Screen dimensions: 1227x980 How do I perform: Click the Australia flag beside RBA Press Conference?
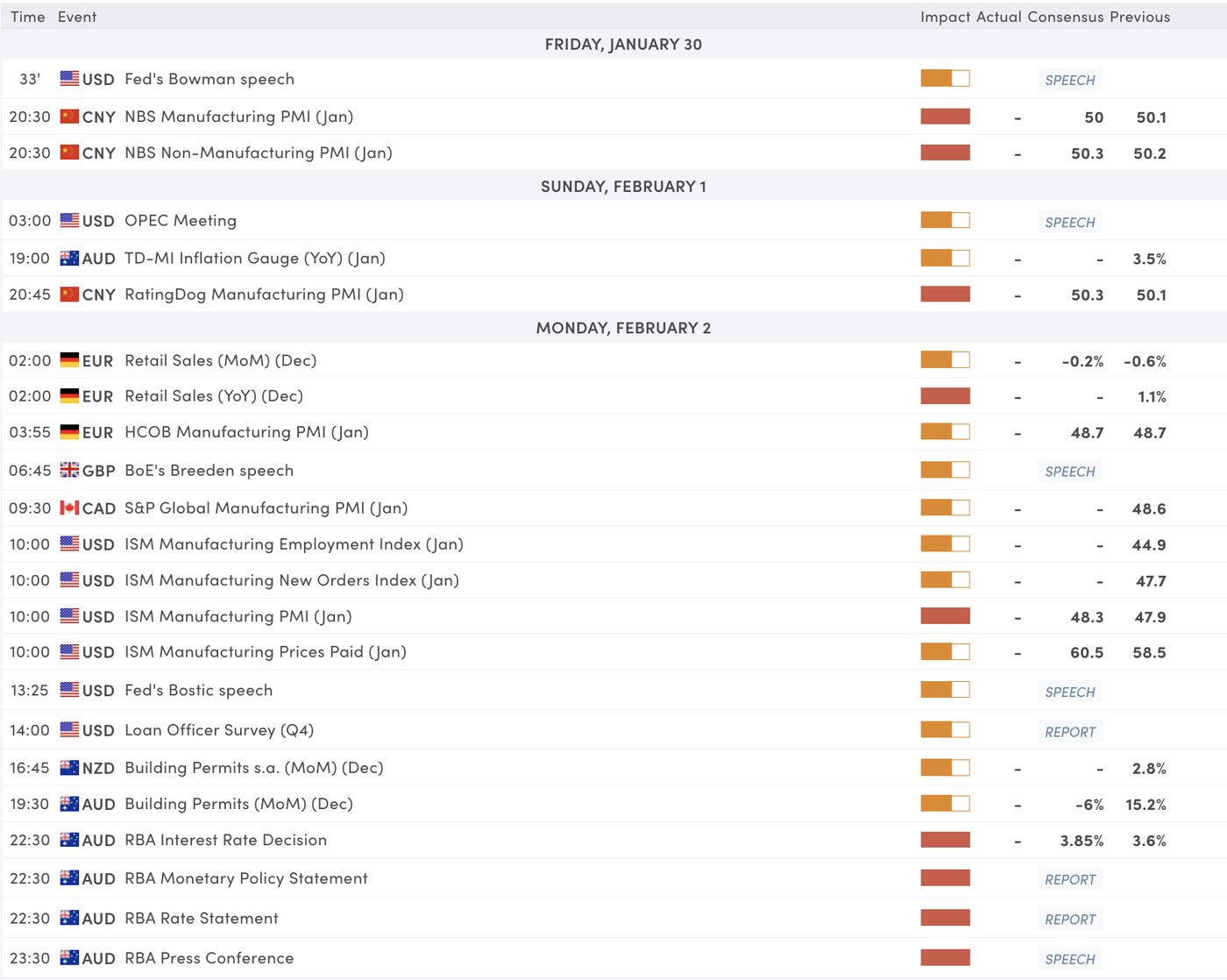coord(69,957)
